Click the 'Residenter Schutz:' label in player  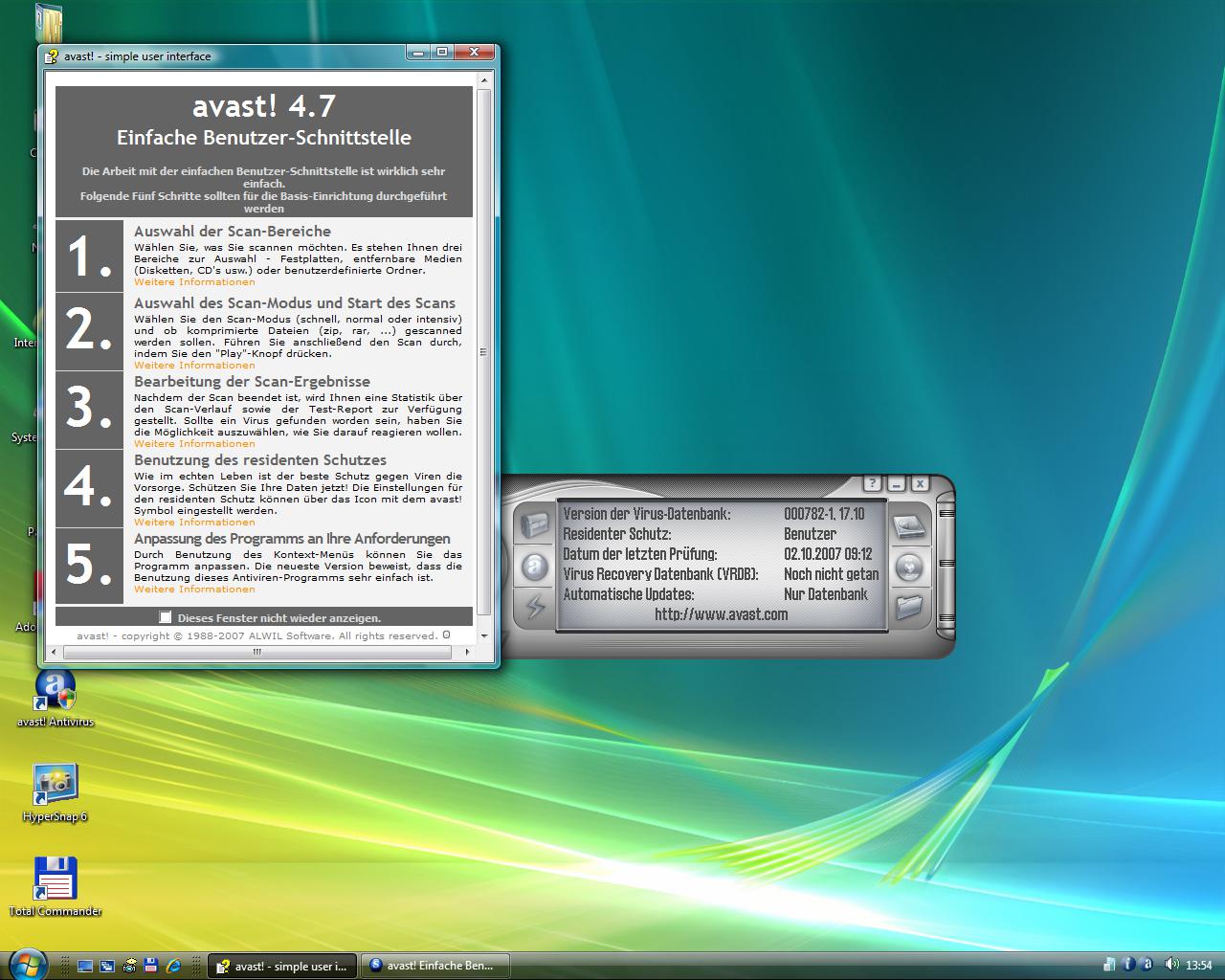[x=617, y=534]
